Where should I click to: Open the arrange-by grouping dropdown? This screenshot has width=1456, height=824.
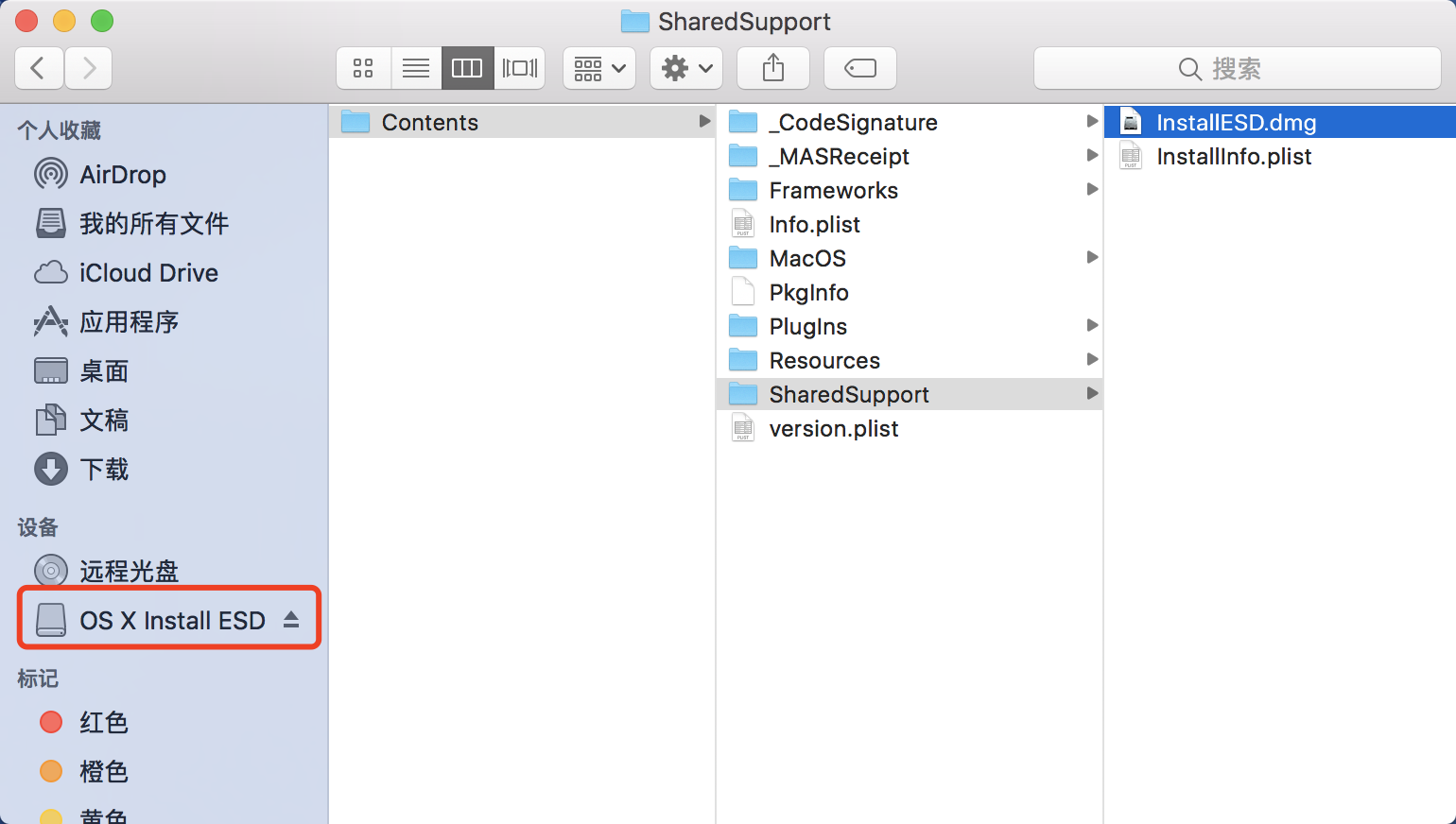click(x=599, y=68)
